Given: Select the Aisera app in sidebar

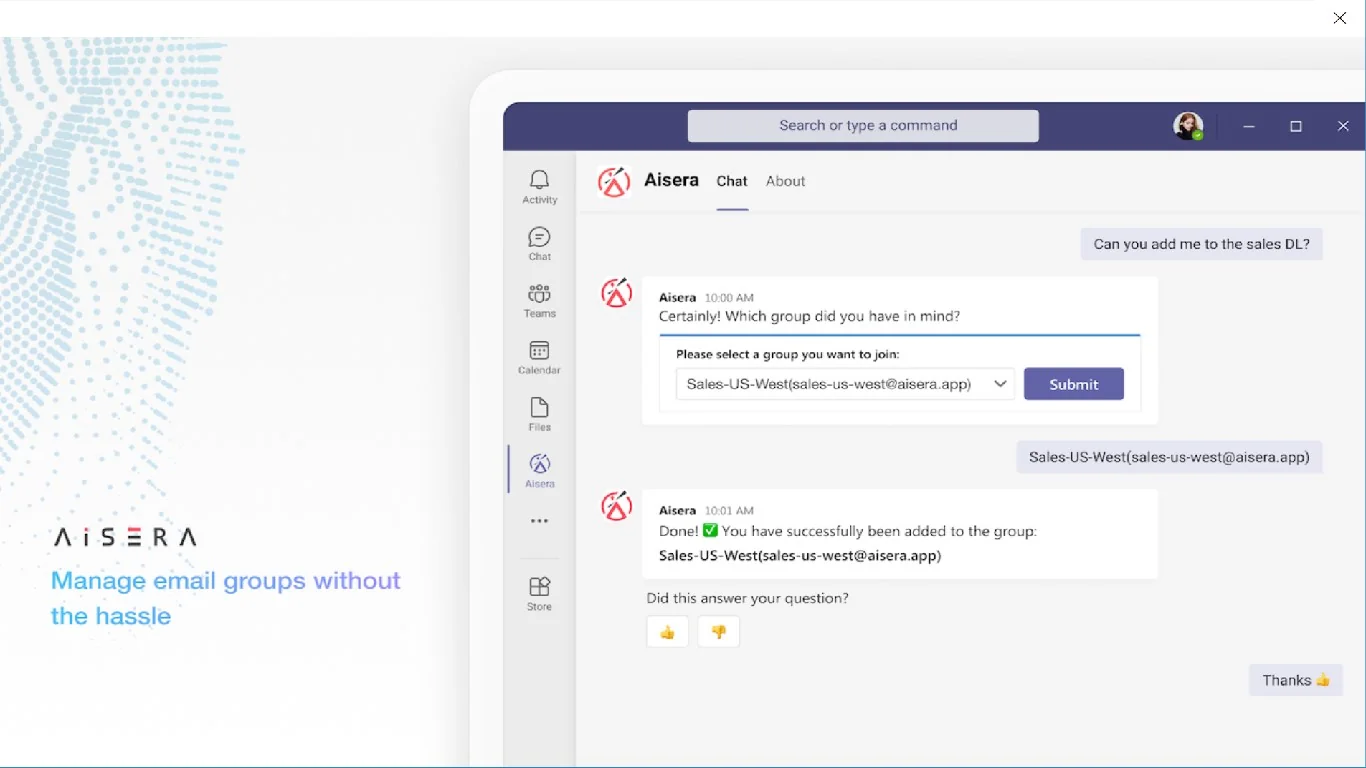Looking at the screenshot, I should point(539,470).
